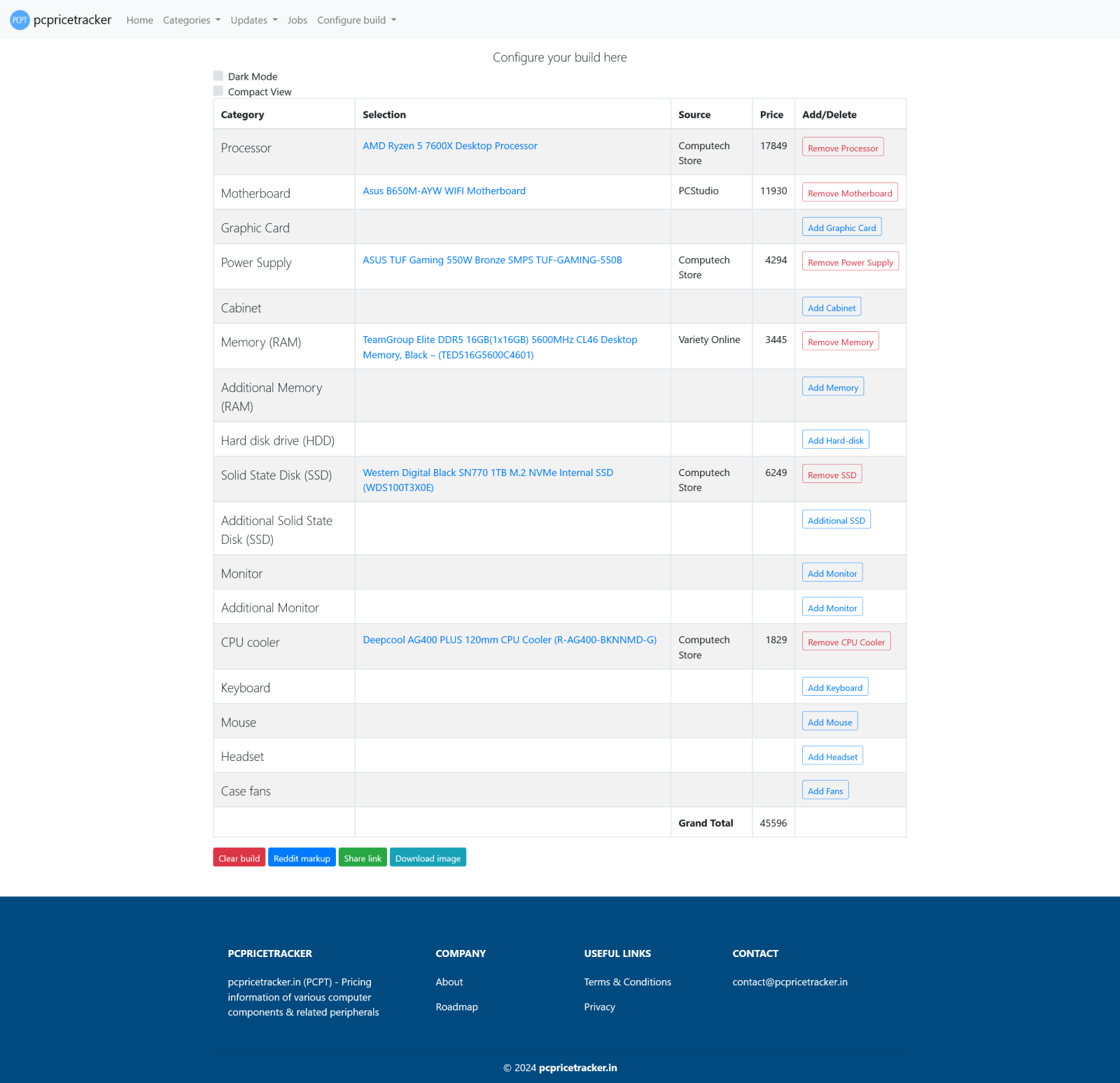Screen dimensions: 1120x1083
Task: Open ASUS TUF Gaming 550W power supply link
Action: pyautogui.click(x=492, y=260)
